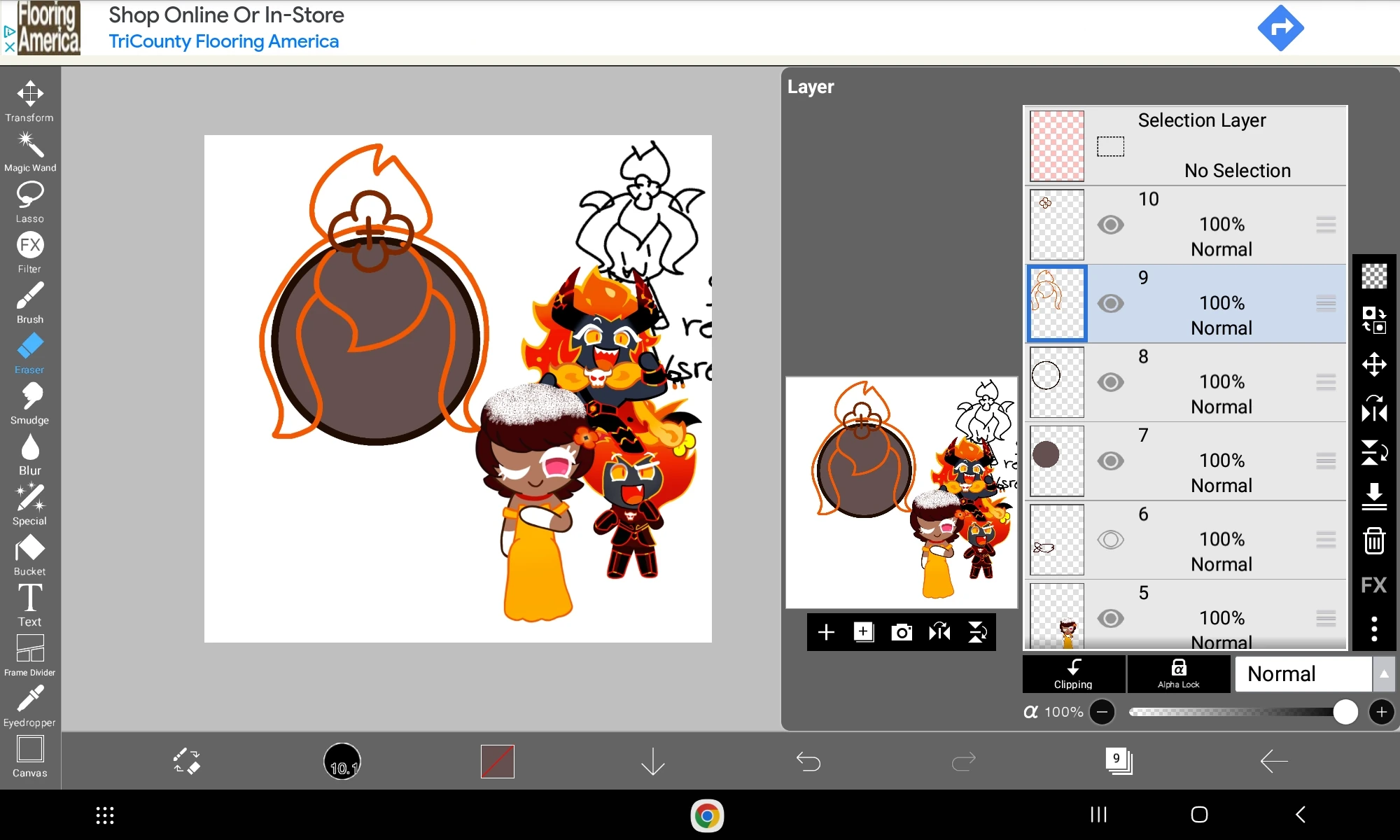Toggle Alpha Lock on the layer
This screenshot has height=840, width=1400.
[x=1178, y=673]
